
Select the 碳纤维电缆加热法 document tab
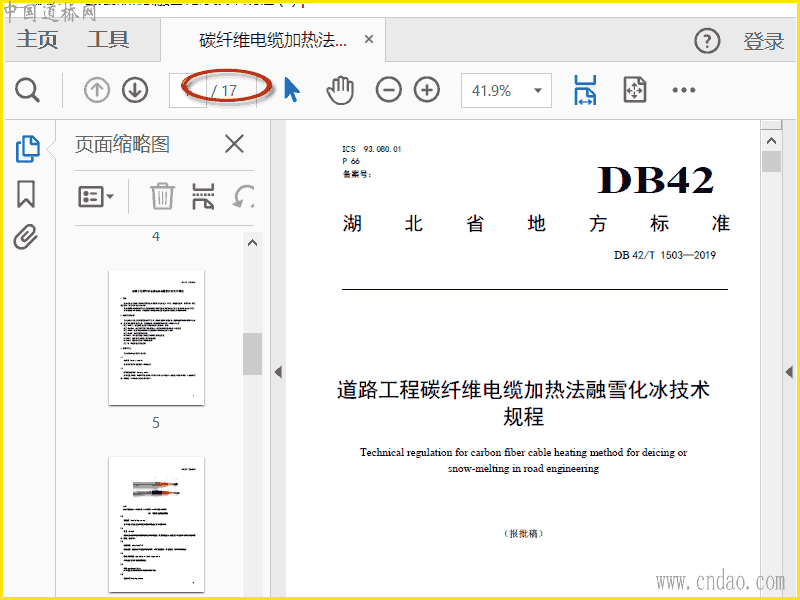pyautogui.click(x=273, y=40)
